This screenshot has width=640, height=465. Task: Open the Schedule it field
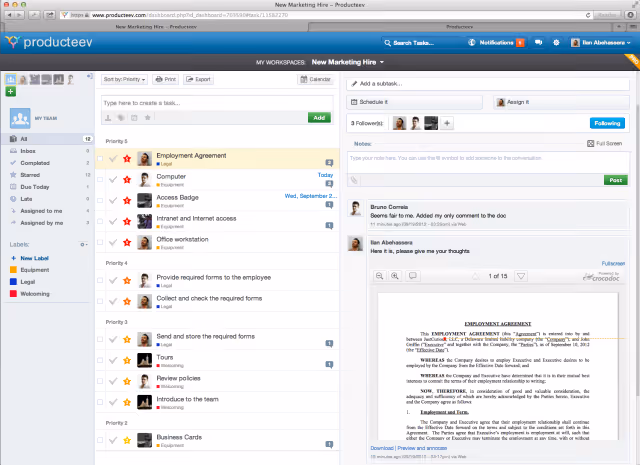[x=414, y=102]
